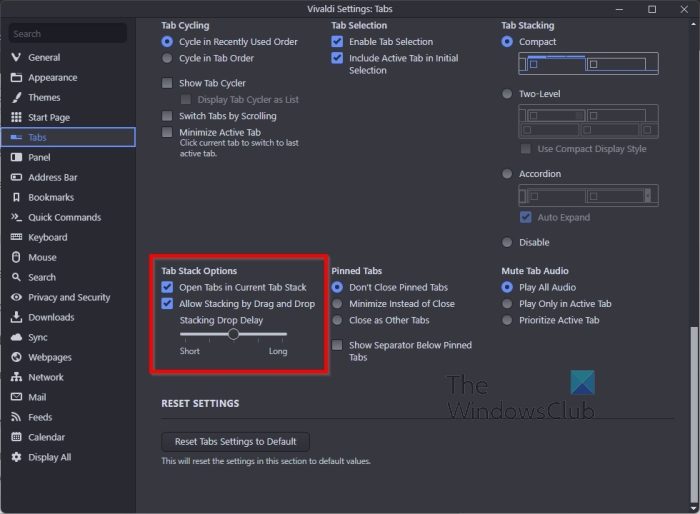This screenshot has width=700, height=514.
Task: Click the Sync cloud icon
Action: click(16, 337)
